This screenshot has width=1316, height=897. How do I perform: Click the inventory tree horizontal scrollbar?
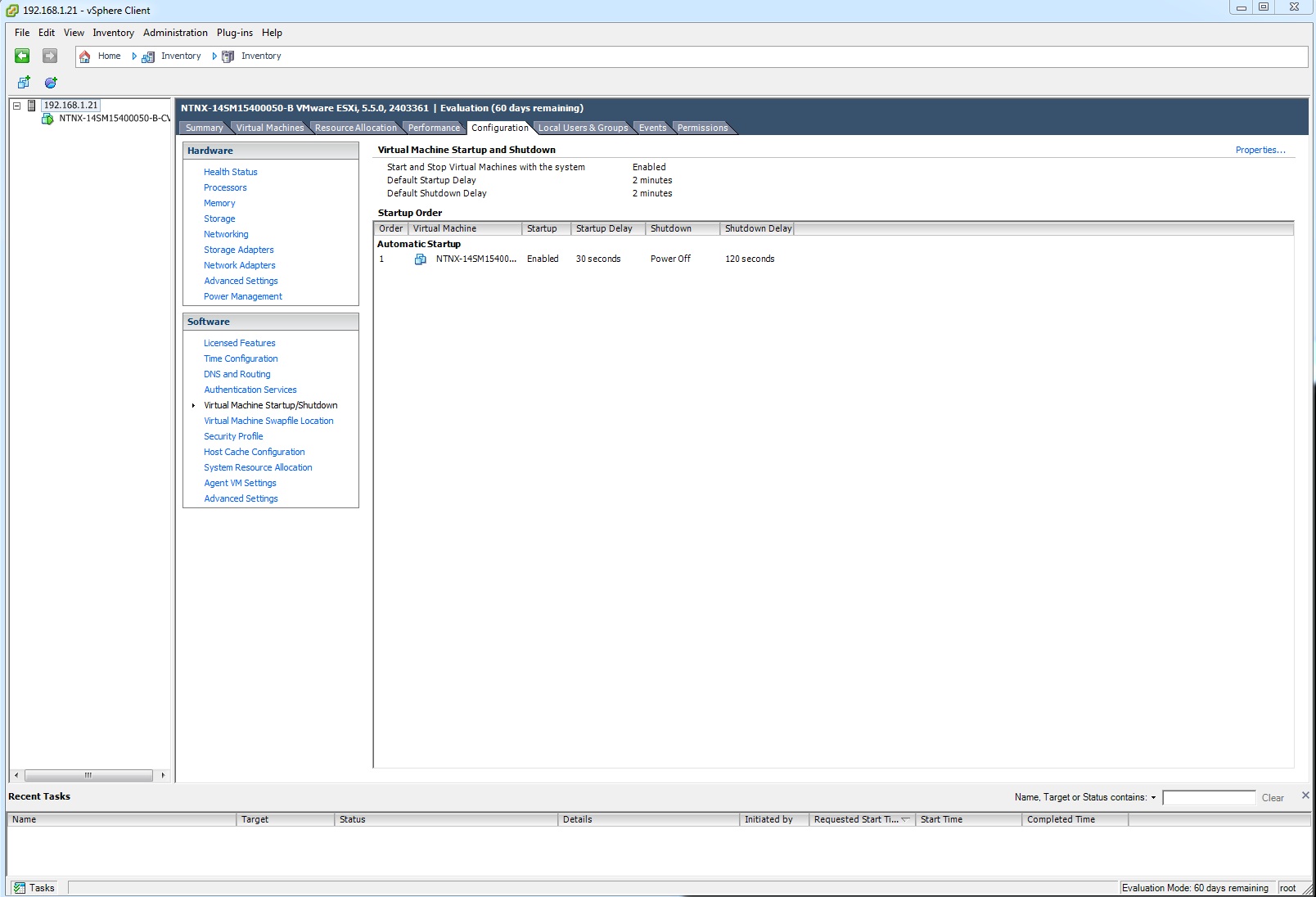(x=88, y=775)
